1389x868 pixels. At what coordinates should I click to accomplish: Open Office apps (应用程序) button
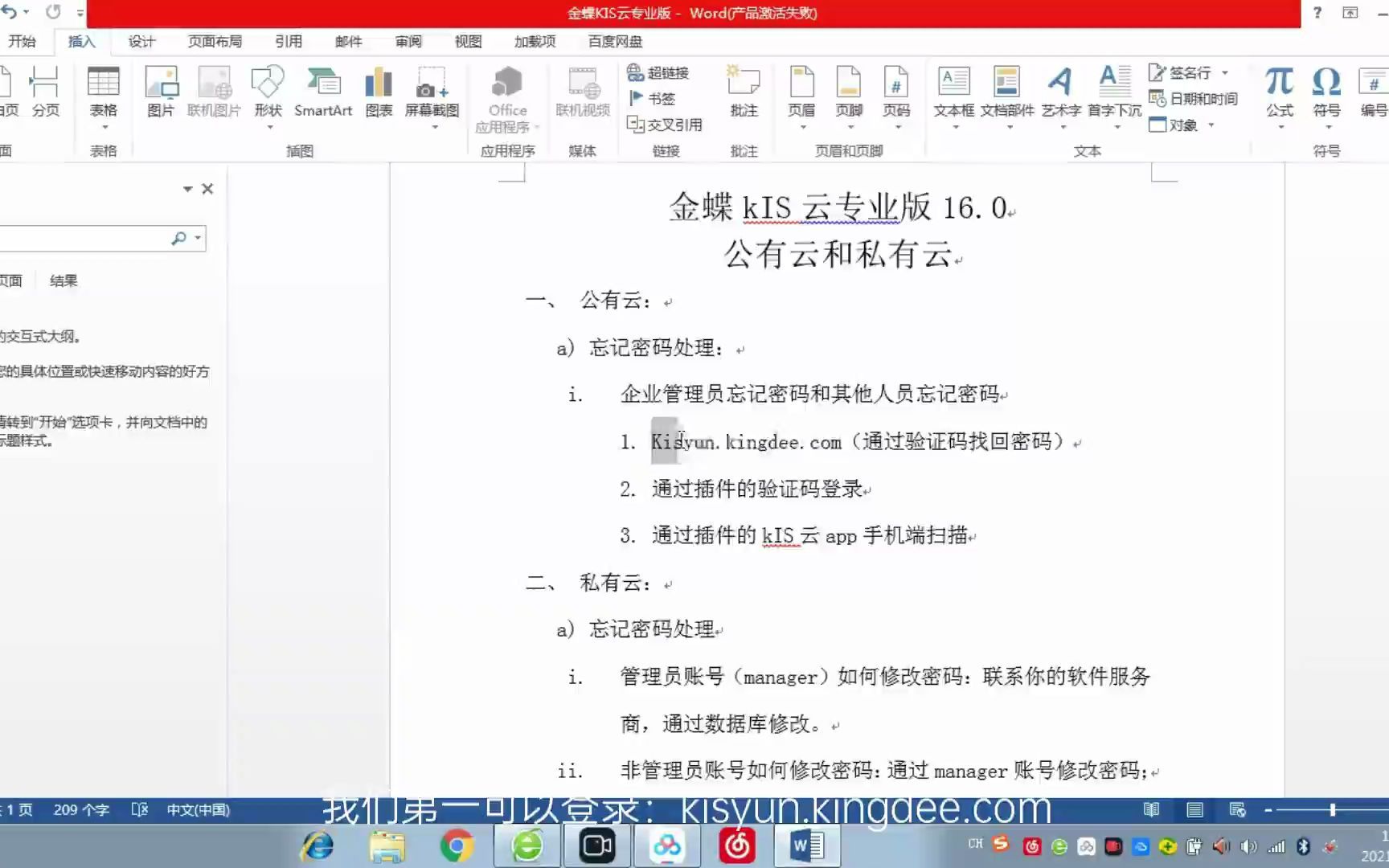[507, 100]
